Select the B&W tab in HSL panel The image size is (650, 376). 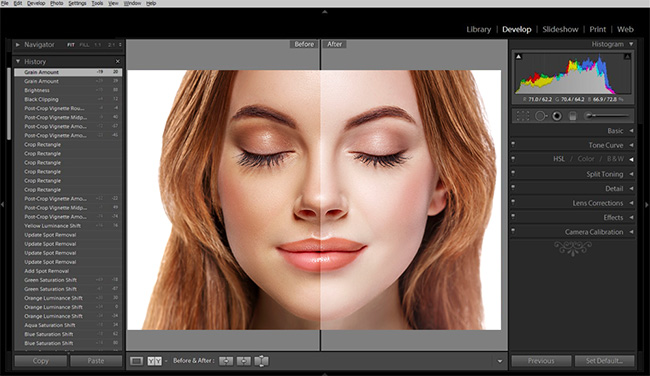[x=615, y=159]
